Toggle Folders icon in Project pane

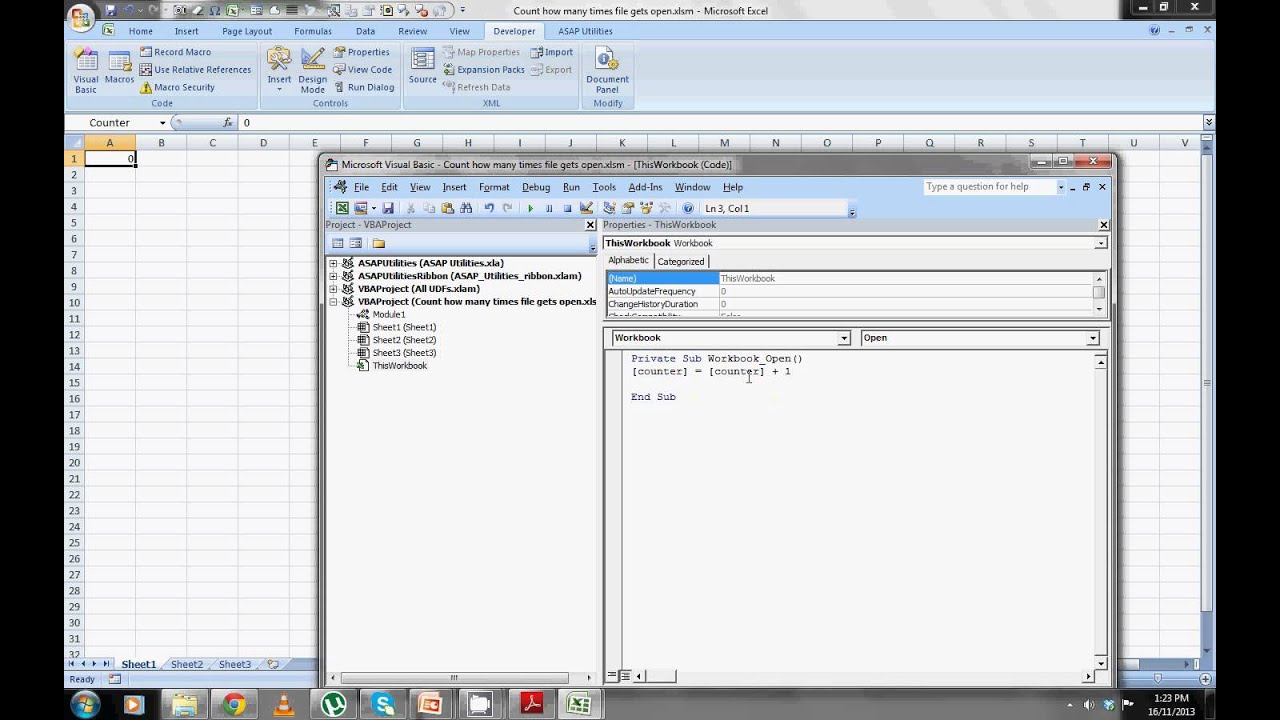click(379, 243)
